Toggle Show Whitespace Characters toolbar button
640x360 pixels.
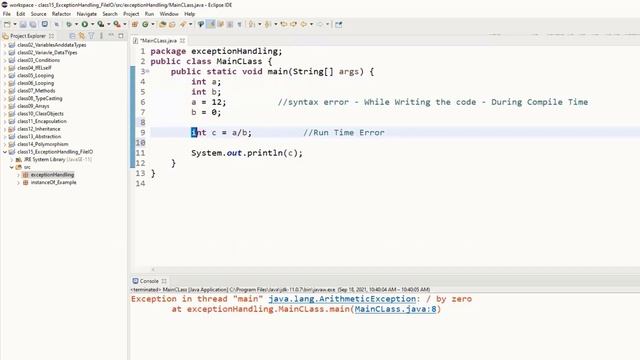[240, 24]
